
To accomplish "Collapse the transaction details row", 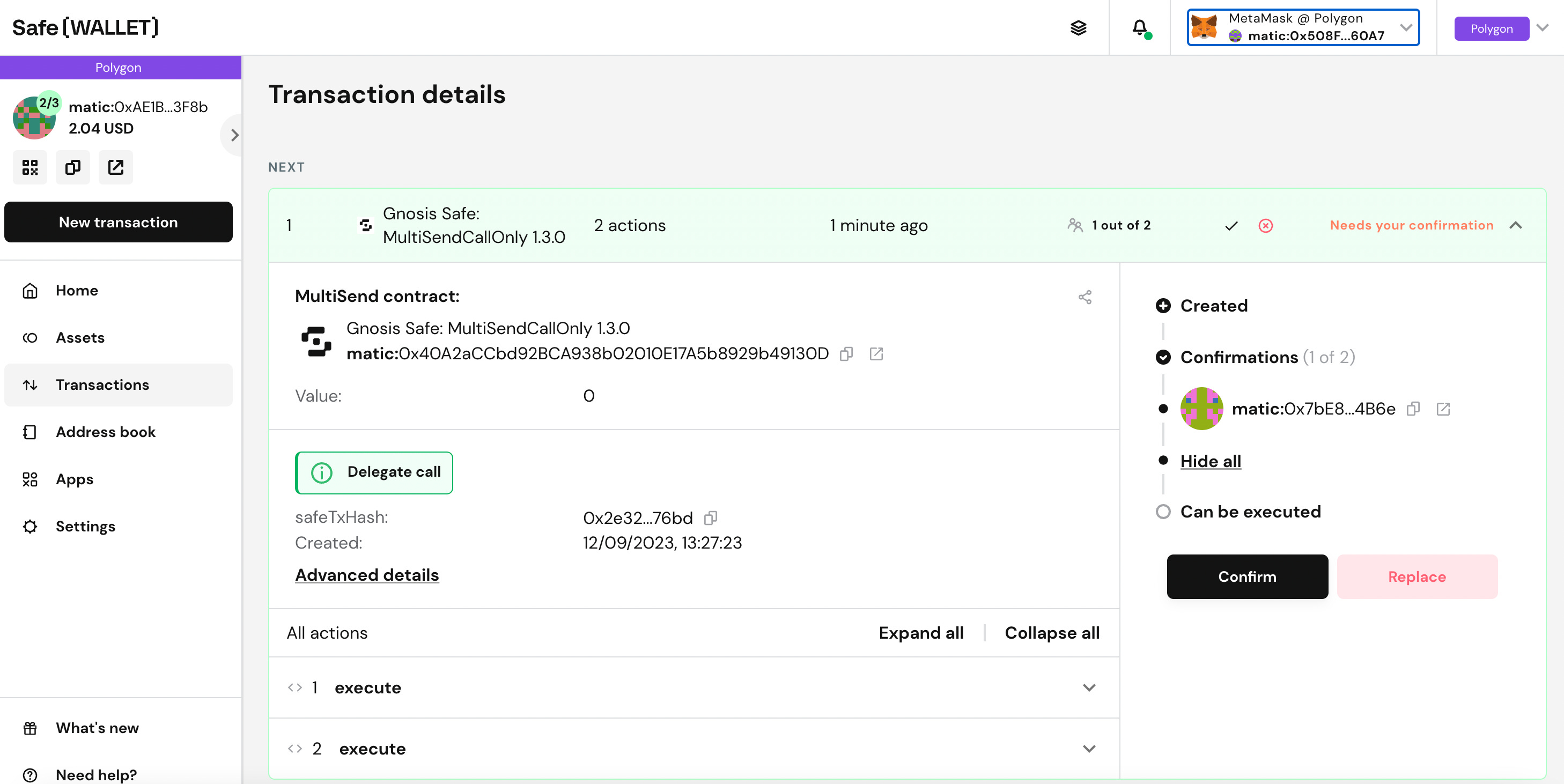I will pyautogui.click(x=1515, y=226).
